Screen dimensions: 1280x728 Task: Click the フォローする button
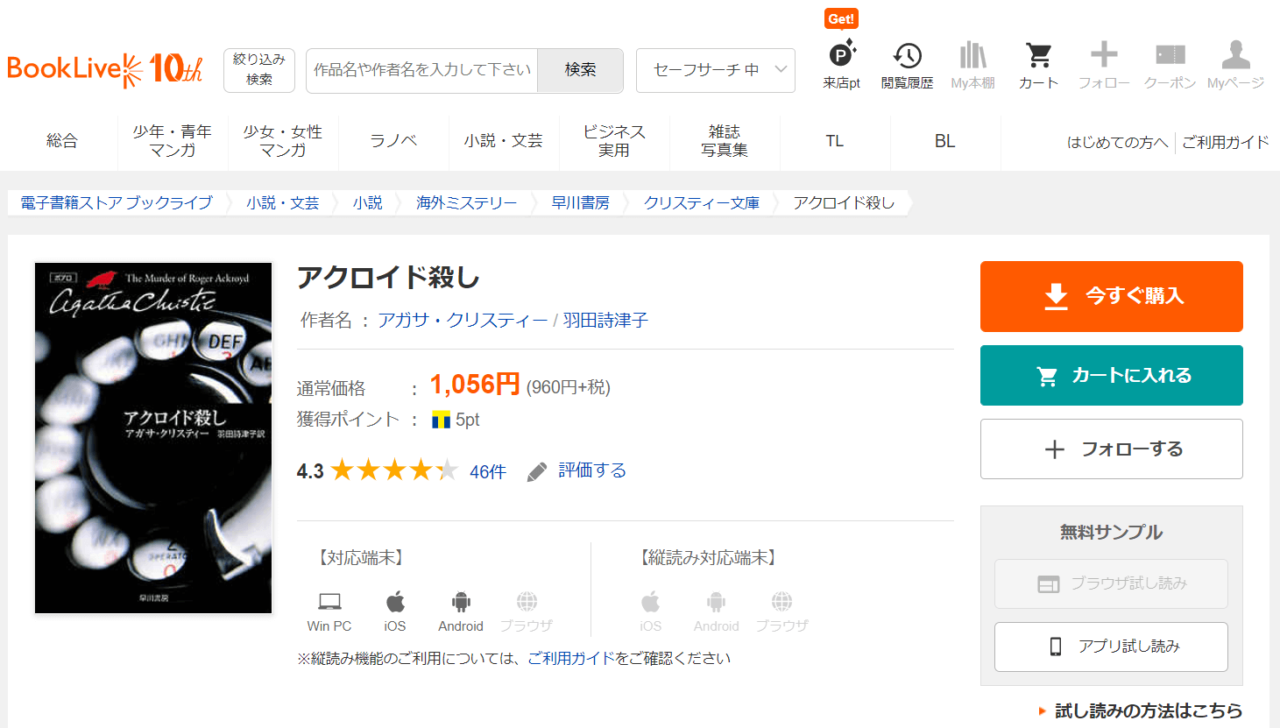click(x=1111, y=449)
